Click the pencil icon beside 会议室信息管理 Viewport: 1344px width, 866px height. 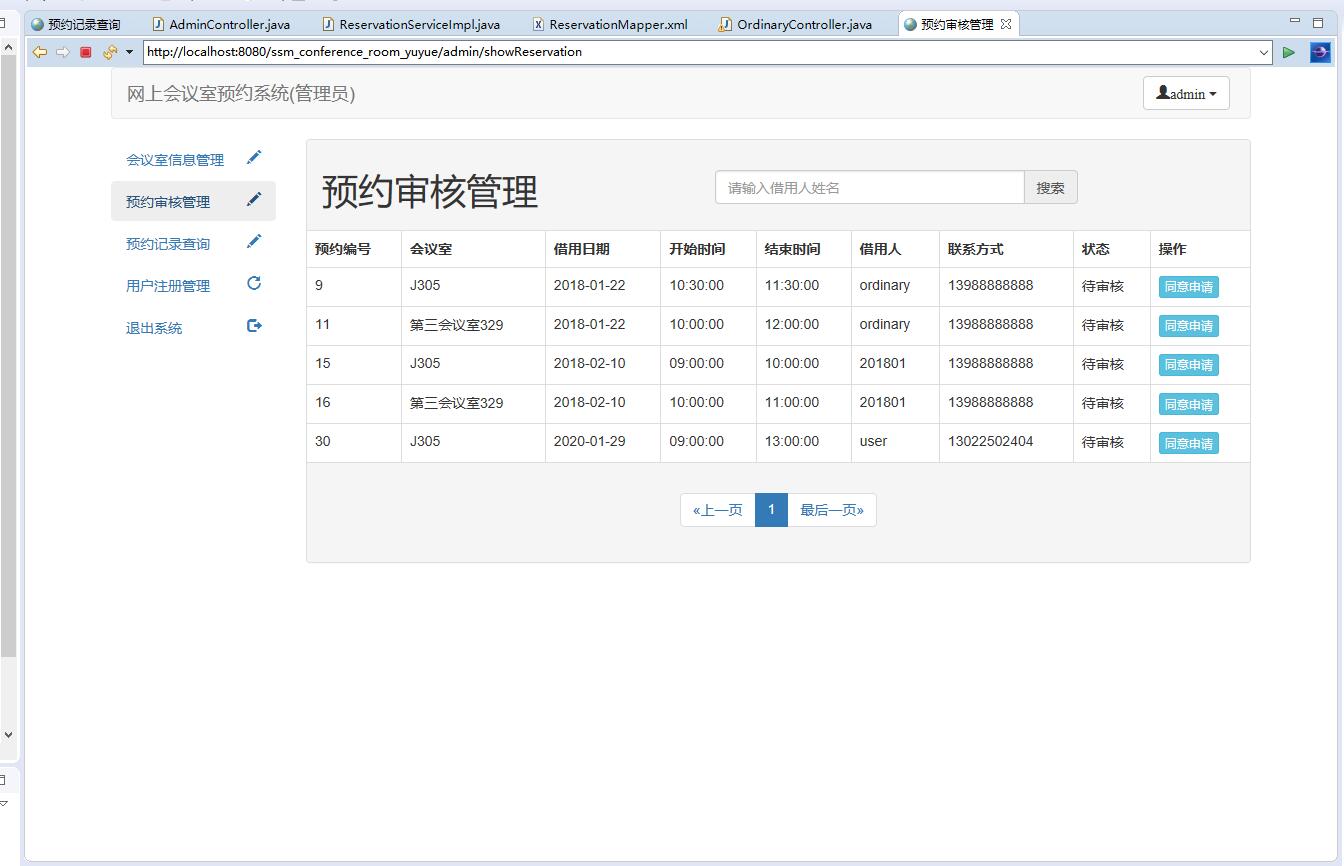(254, 158)
